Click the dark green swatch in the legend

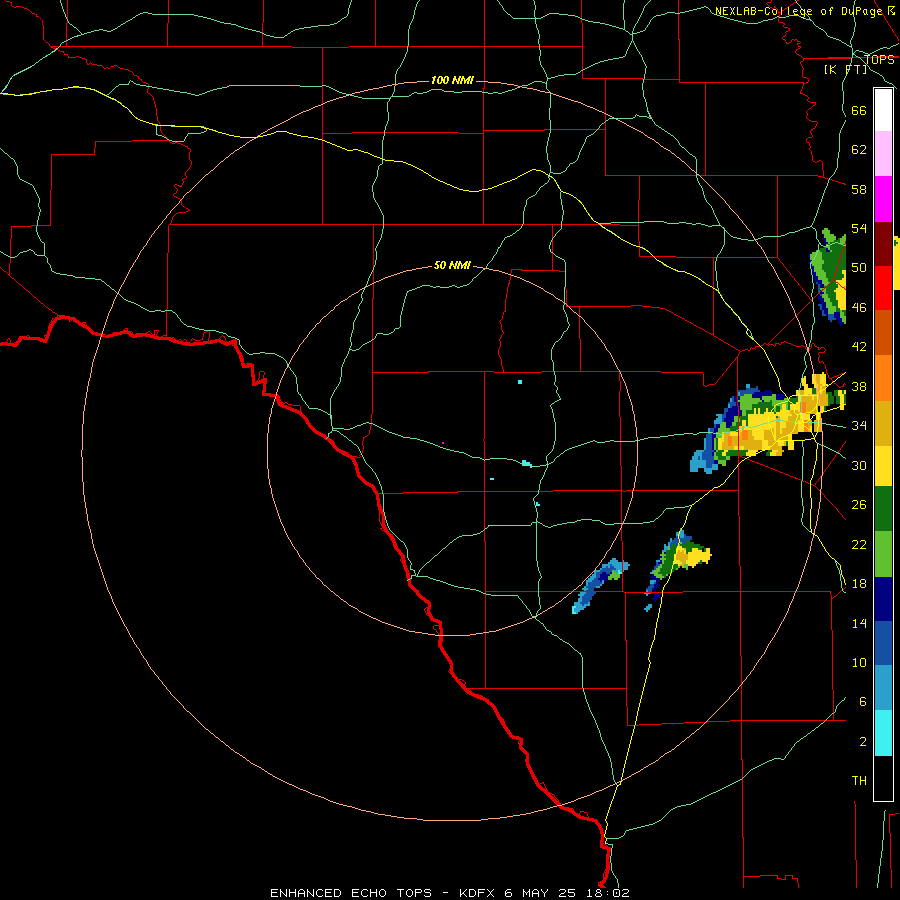(883, 509)
